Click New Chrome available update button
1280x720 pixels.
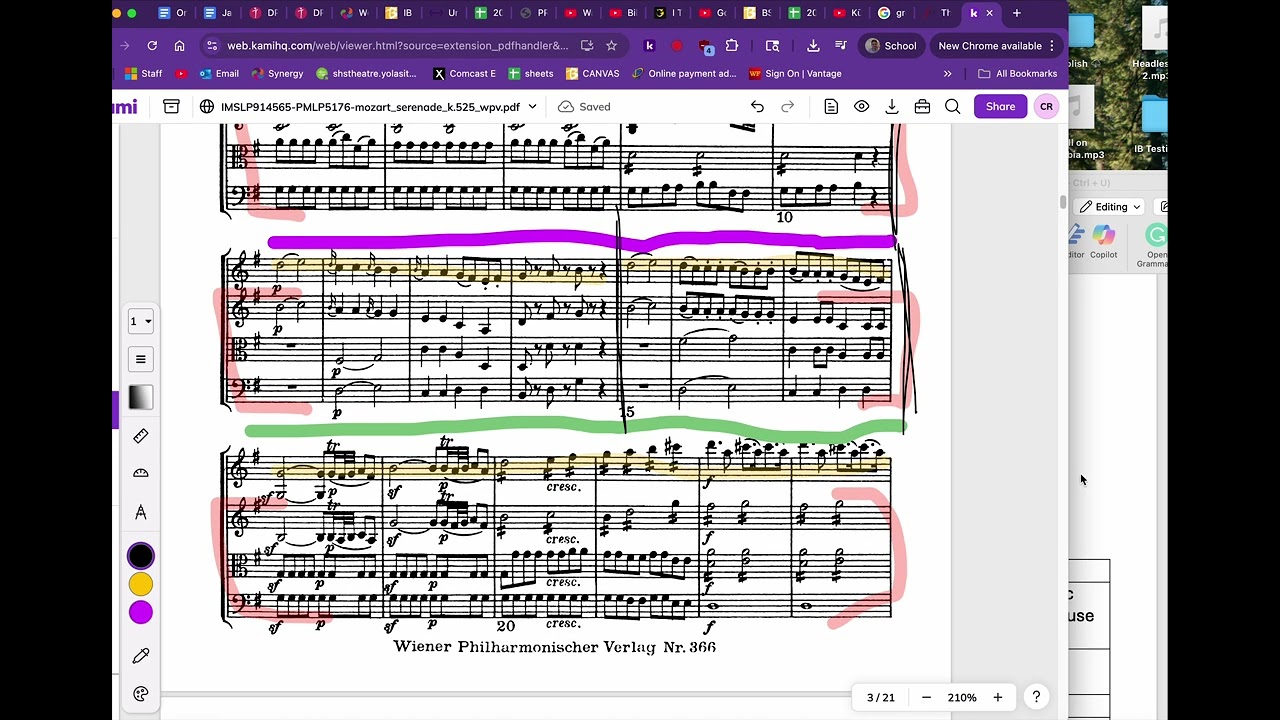click(995, 45)
